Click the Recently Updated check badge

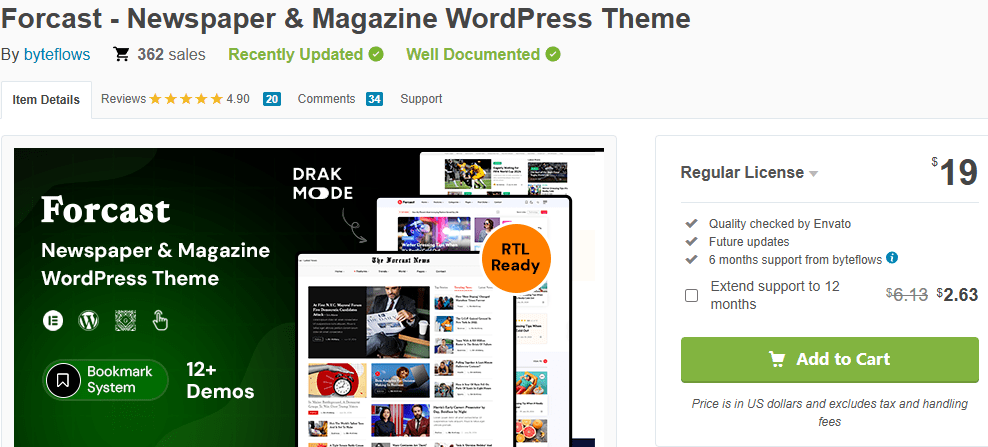[376, 55]
